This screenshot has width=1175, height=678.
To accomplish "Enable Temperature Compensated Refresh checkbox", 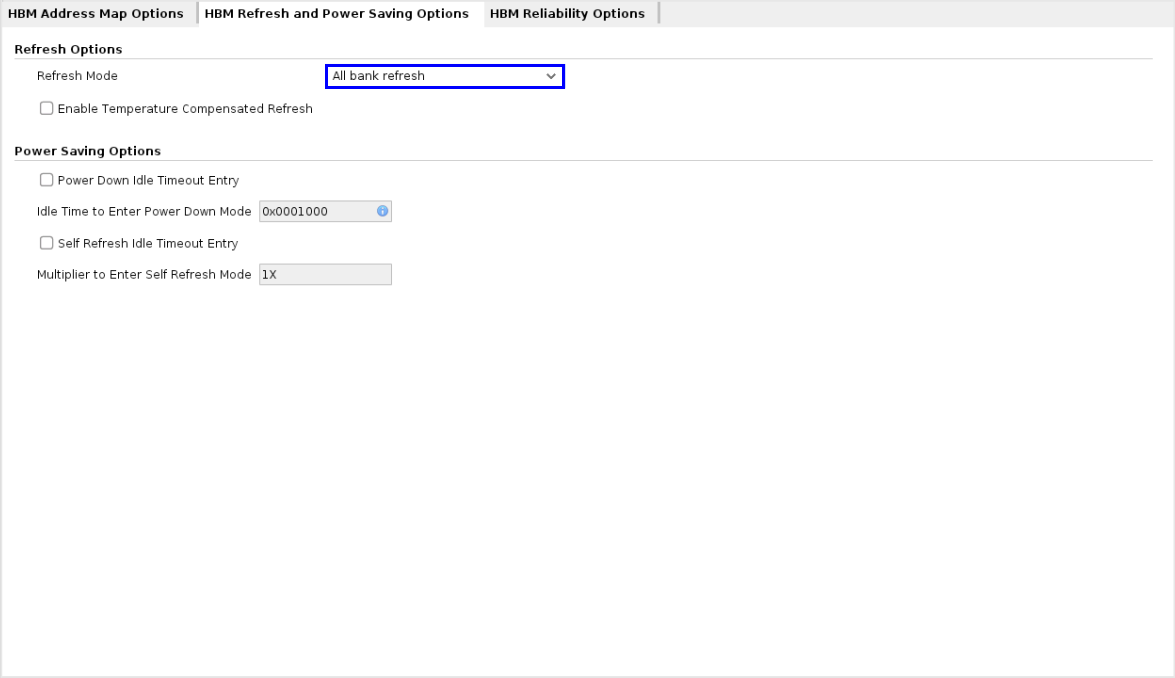I will (x=47, y=109).
